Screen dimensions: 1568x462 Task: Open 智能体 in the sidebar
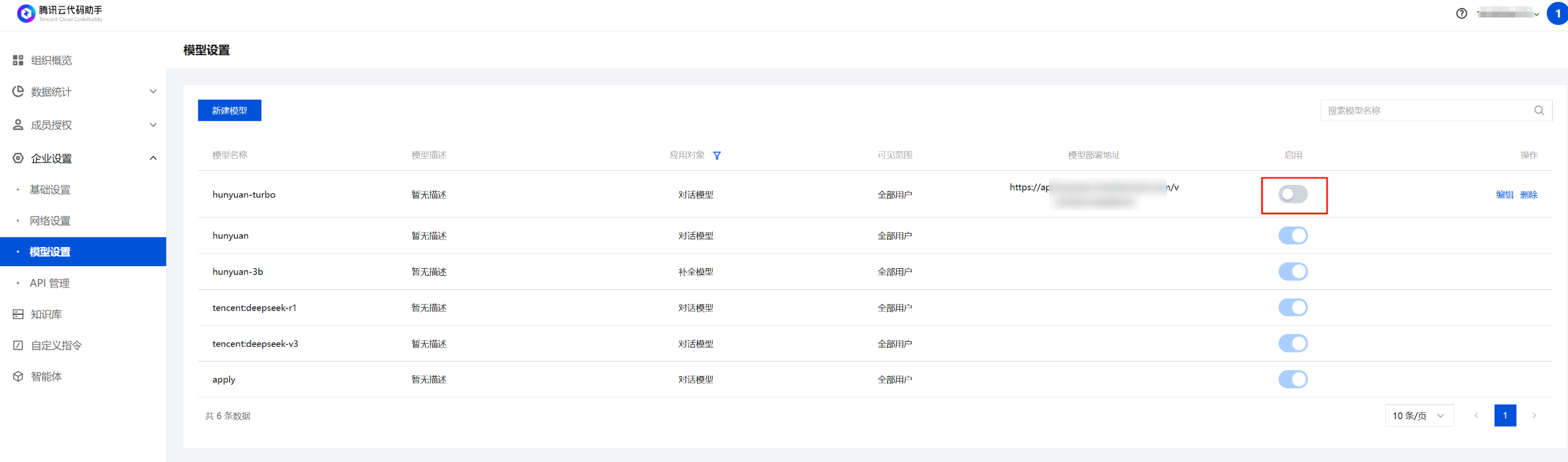(x=46, y=376)
